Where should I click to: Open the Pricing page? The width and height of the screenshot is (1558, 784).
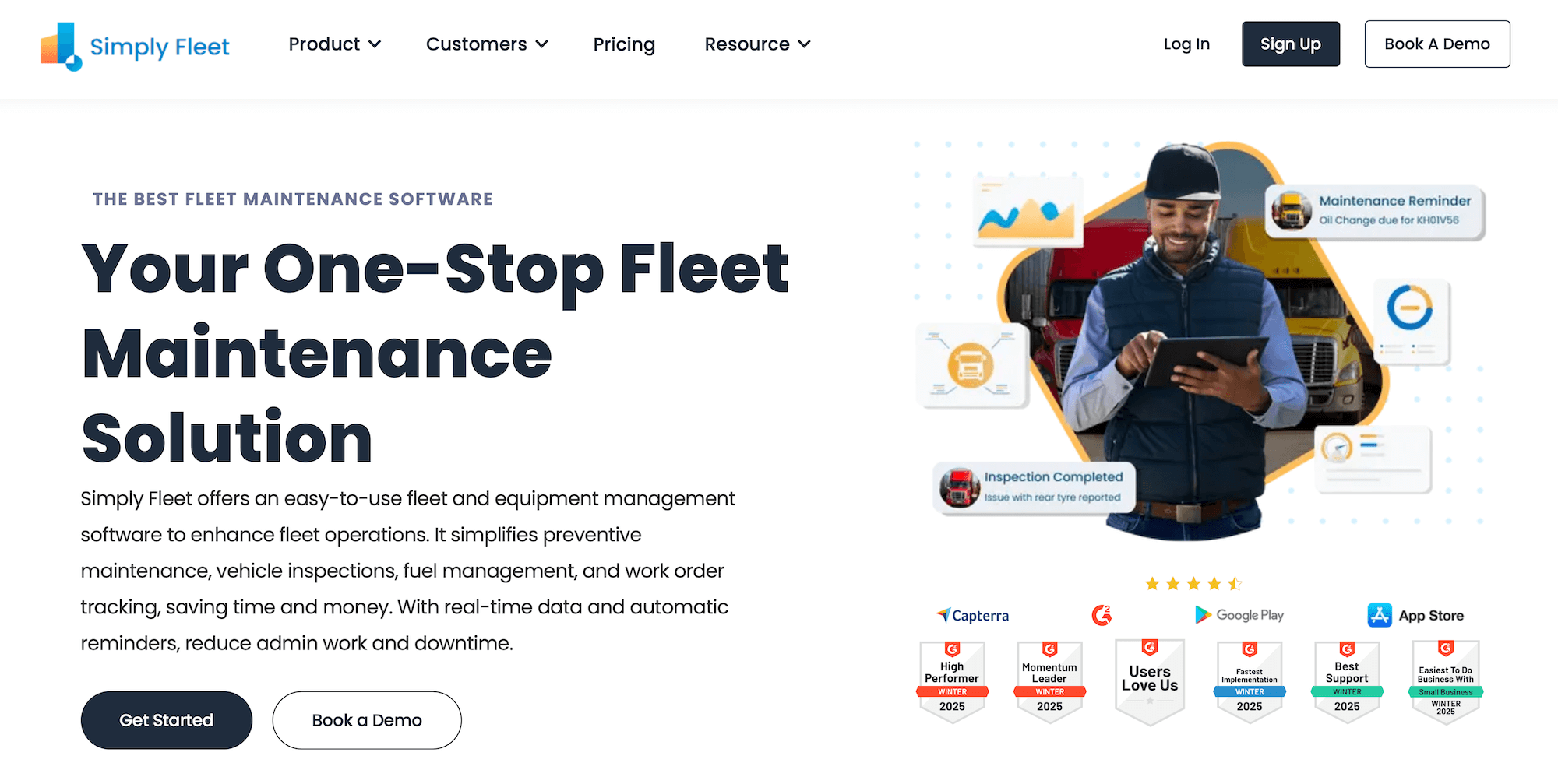[x=624, y=44]
